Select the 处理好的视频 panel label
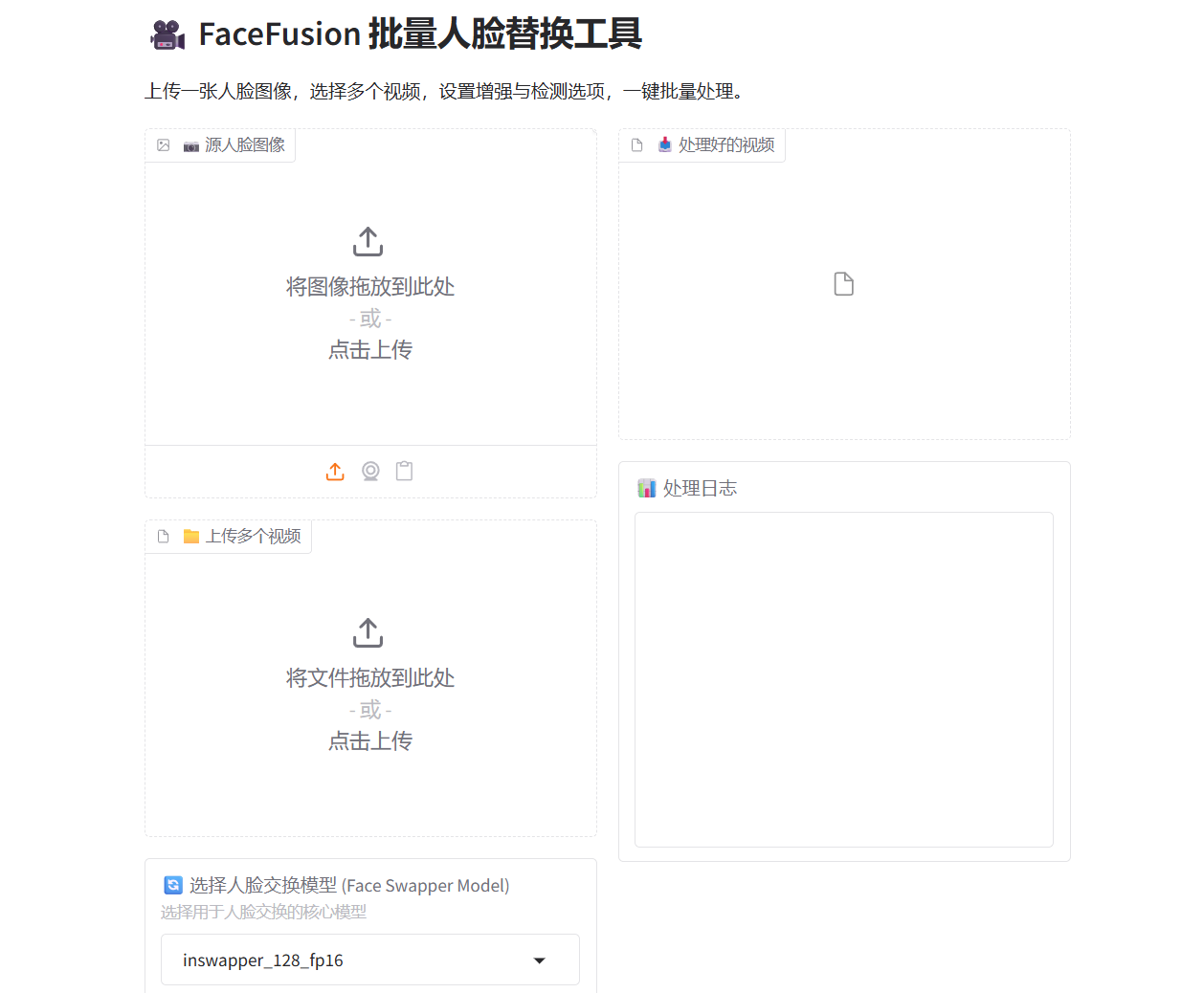 725,145
